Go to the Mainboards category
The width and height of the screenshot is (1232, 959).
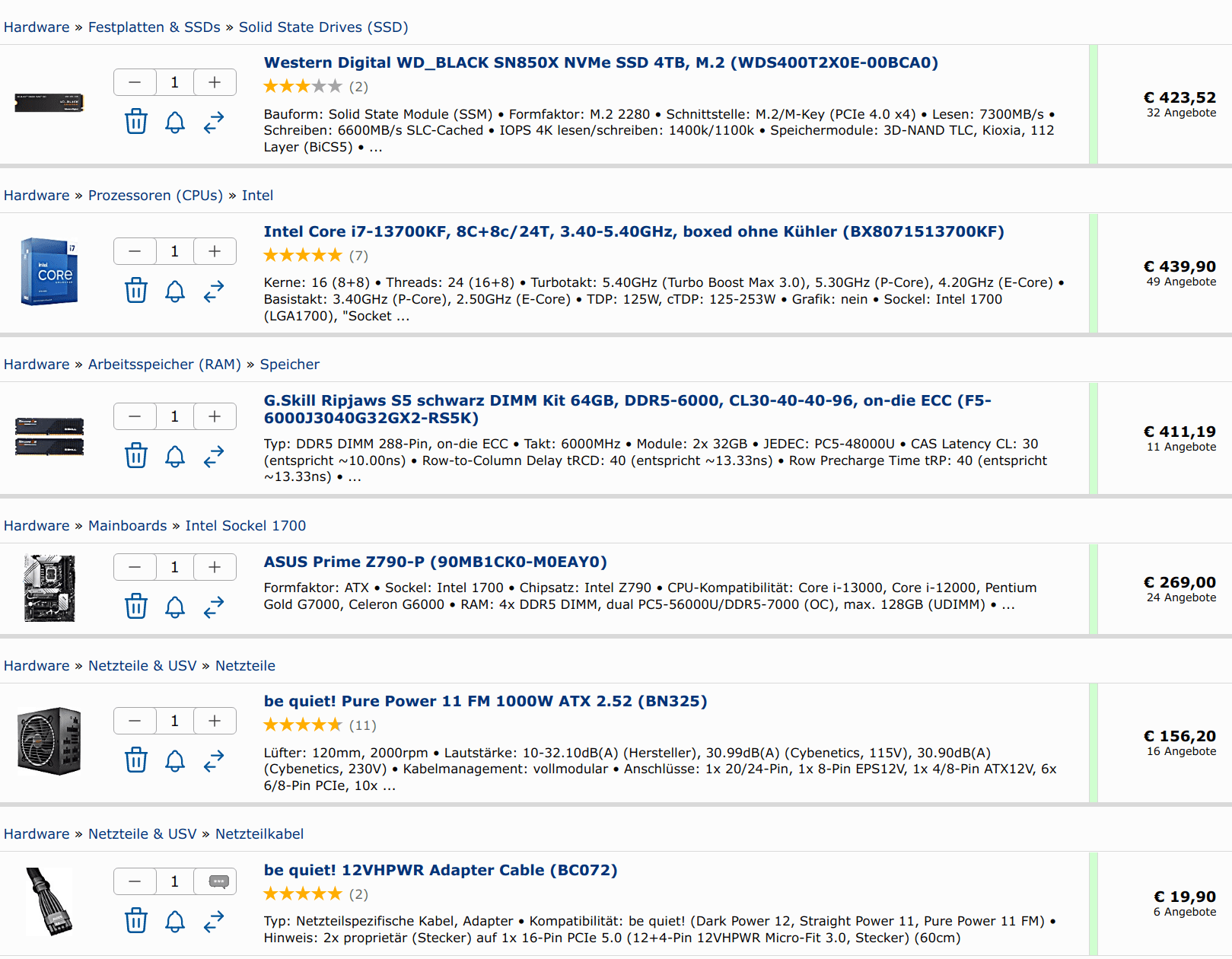(128, 526)
